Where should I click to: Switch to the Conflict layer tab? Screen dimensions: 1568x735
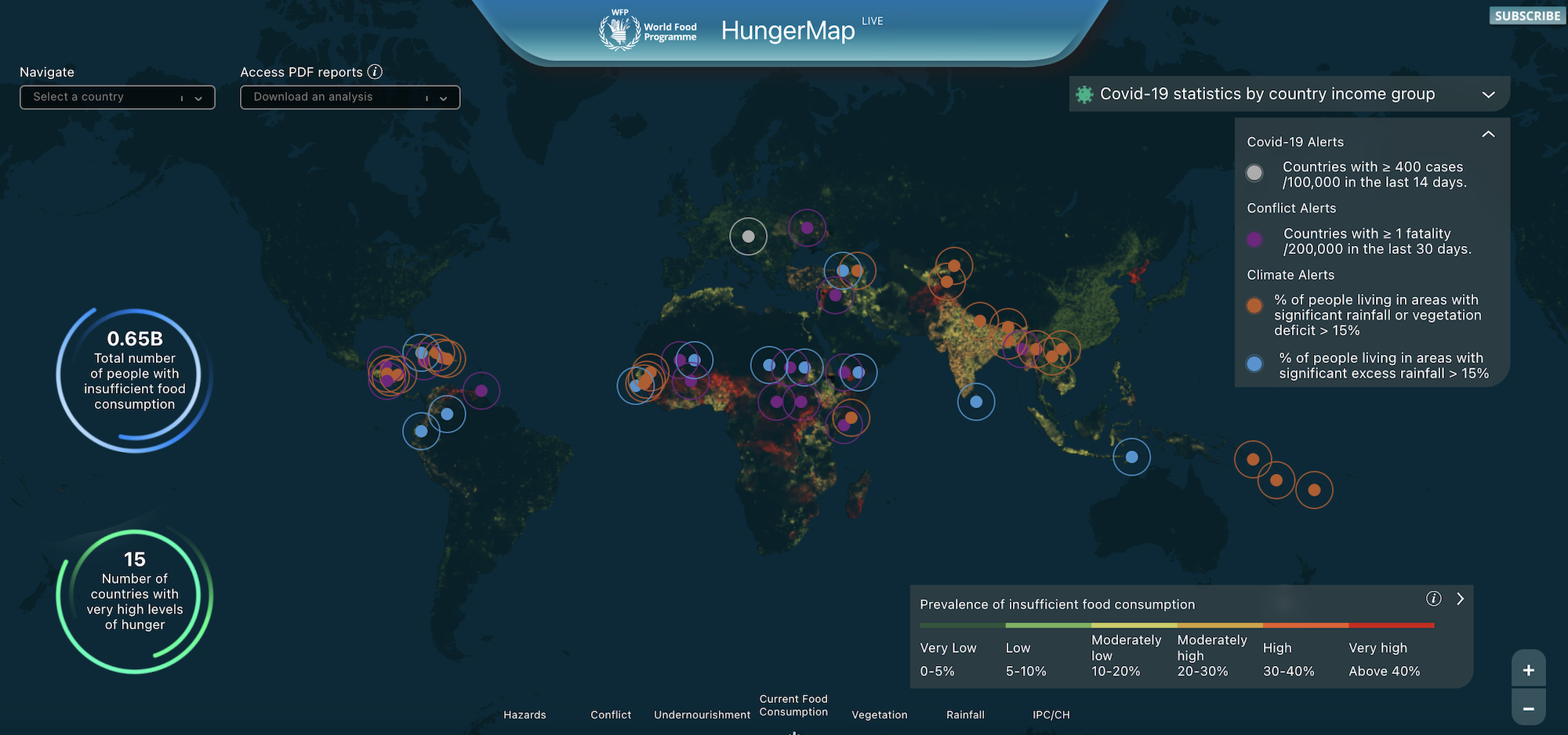(x=611, y=715)
